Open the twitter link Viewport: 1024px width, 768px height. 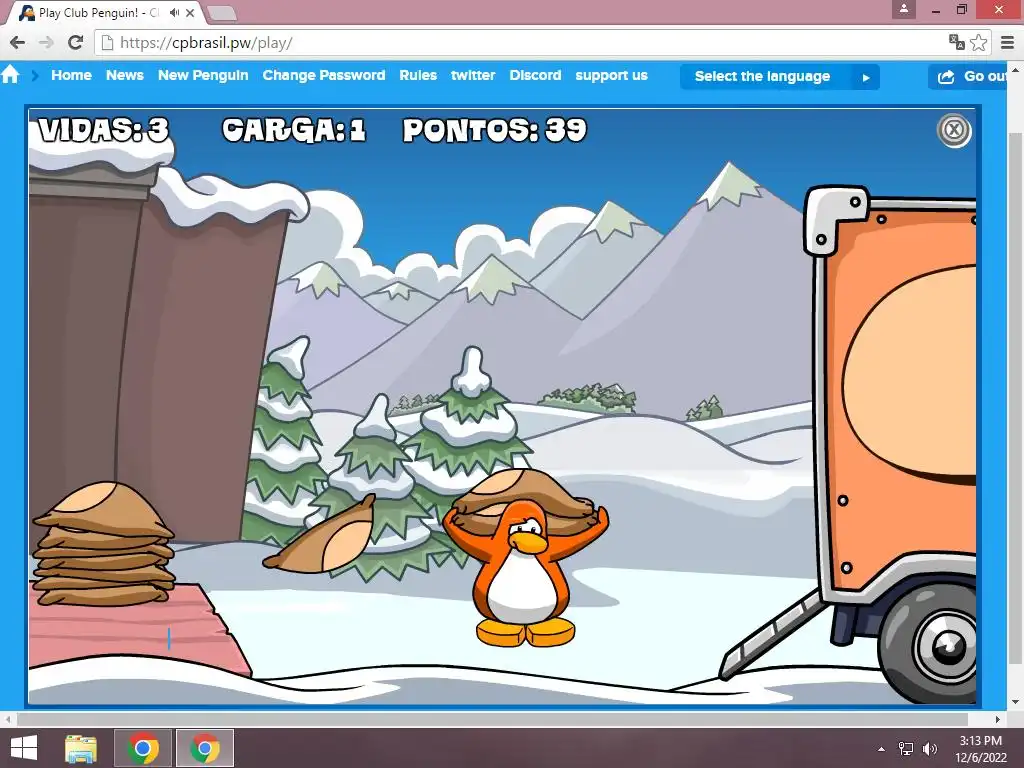pyautogui.click(x=473, y=75)
